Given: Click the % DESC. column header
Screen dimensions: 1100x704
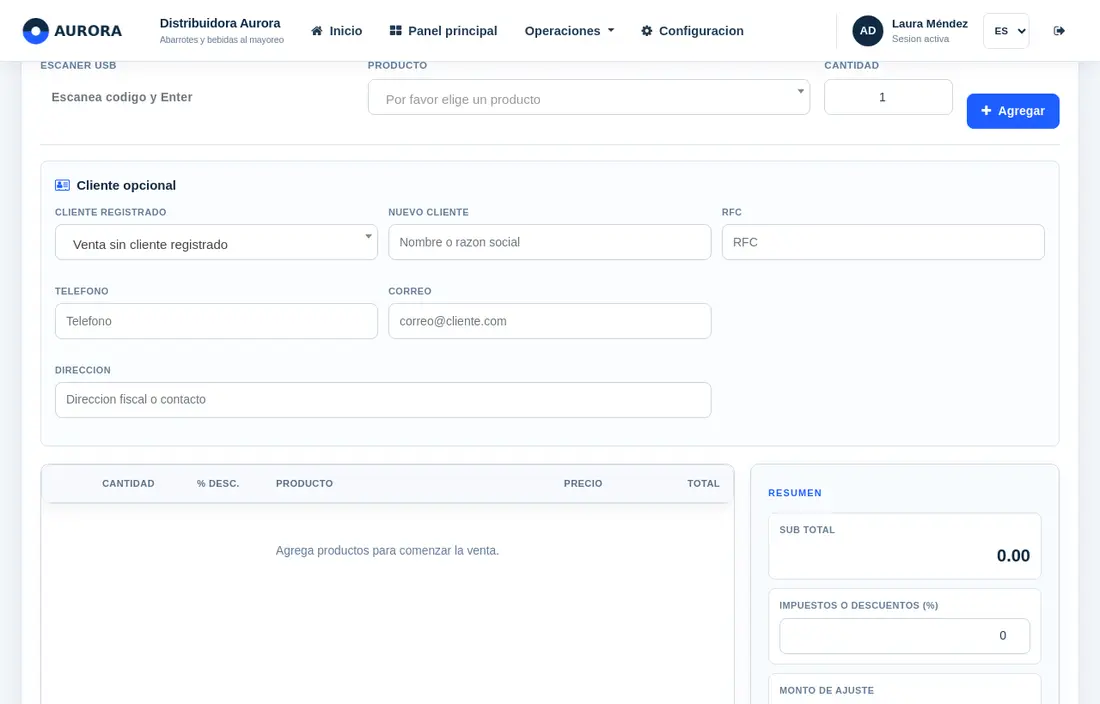Looking at the screenshot, I should click(218, 484).
